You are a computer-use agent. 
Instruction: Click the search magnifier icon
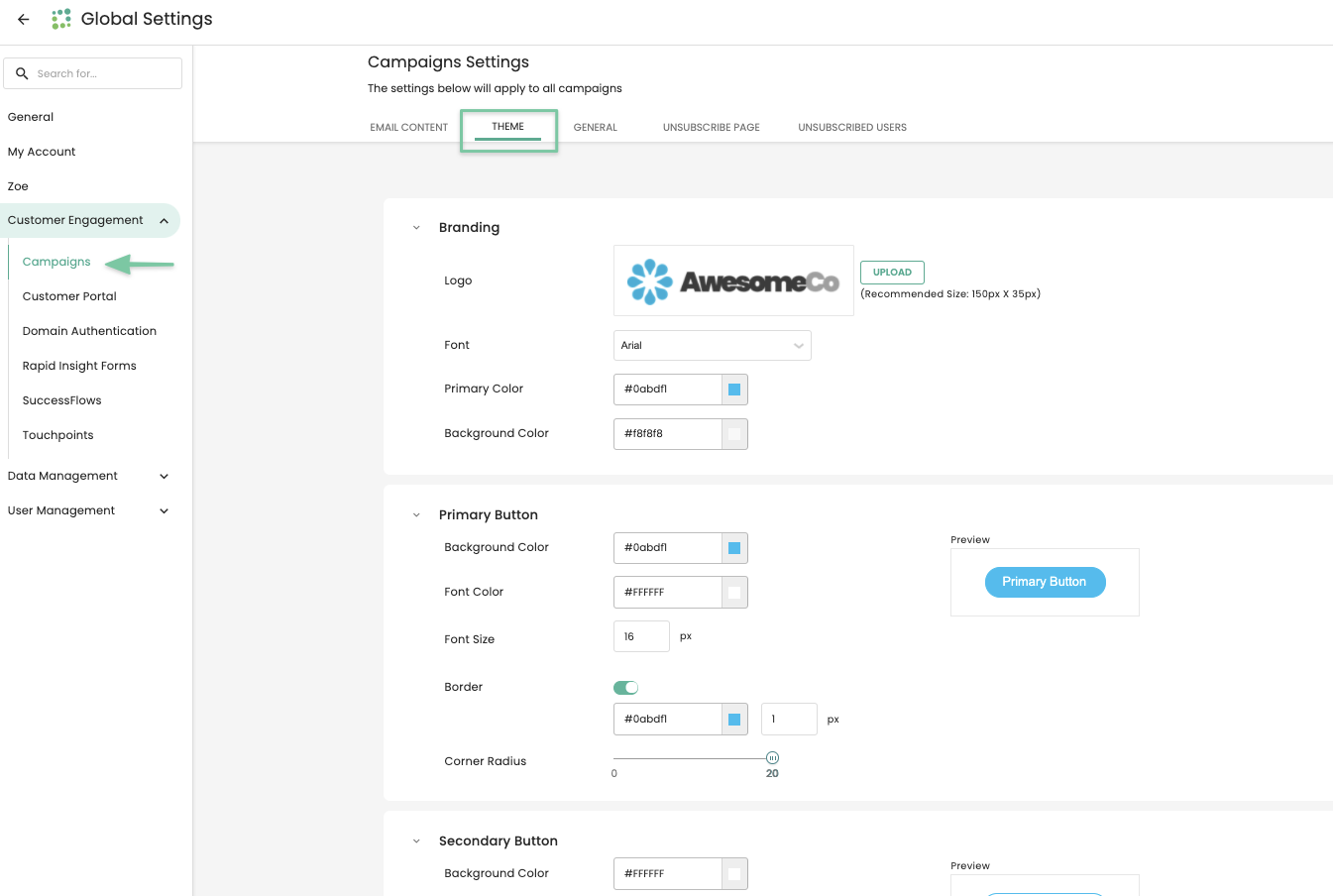(22, 73)
